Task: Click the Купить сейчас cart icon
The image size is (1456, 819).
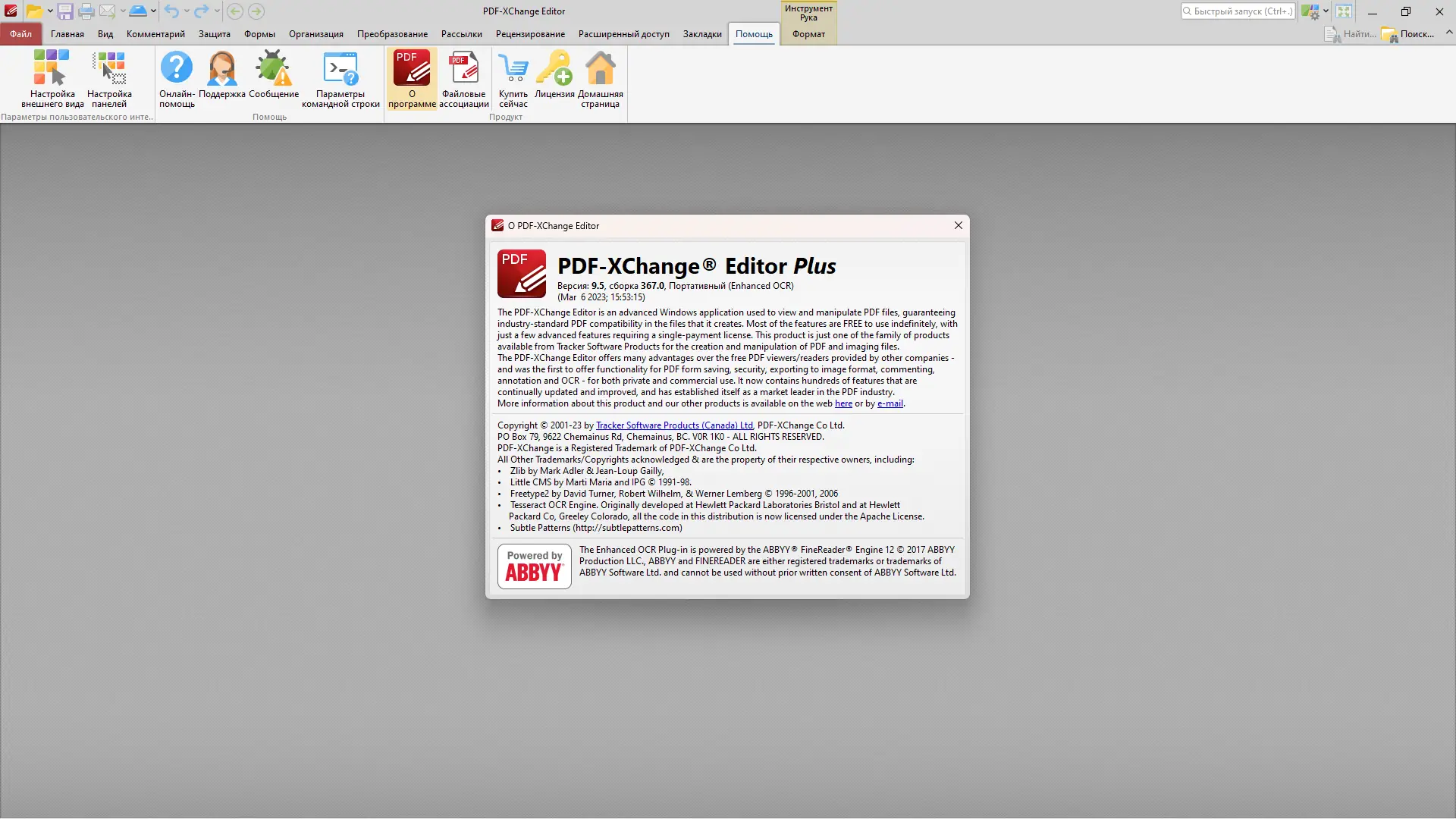Action: [x=513, y=68]
